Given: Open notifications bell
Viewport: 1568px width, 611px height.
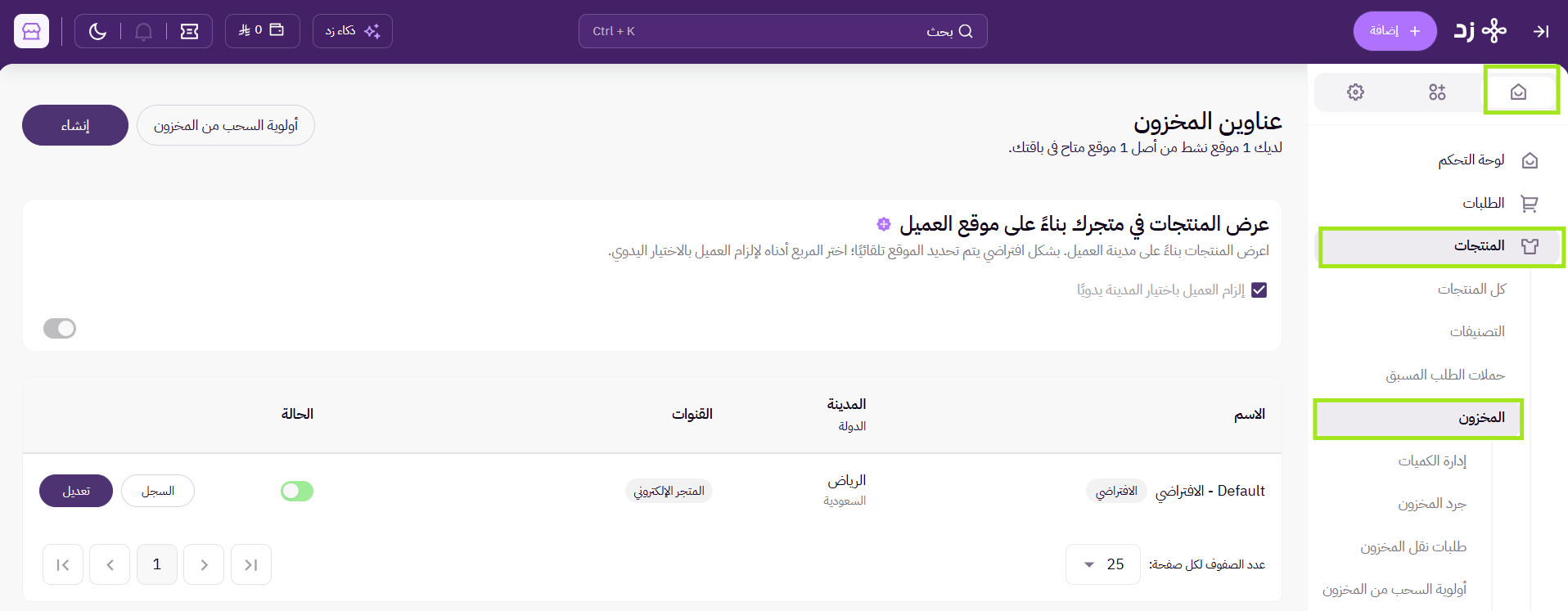Looking at the screenshot, I should click(143, 31).
